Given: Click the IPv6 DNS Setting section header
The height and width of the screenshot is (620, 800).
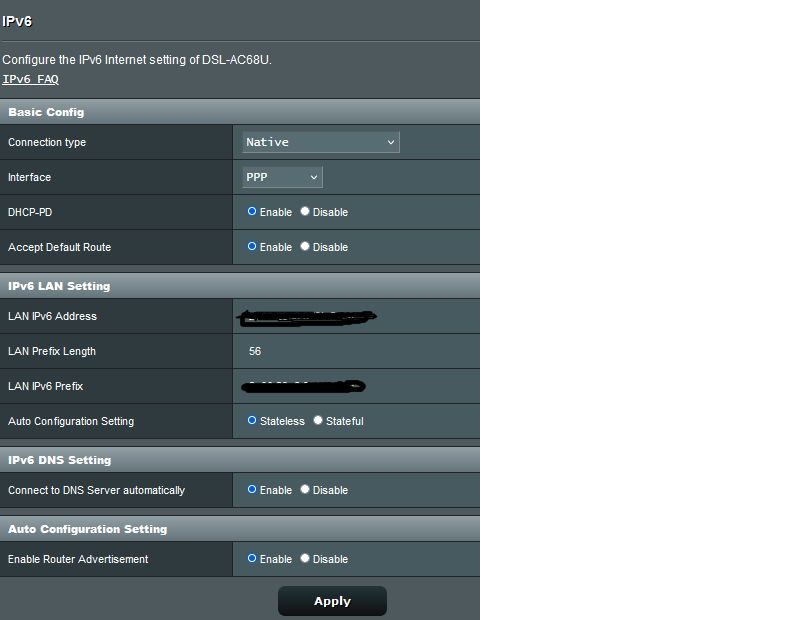Looking at the screenshot, I should click(59, 460).
